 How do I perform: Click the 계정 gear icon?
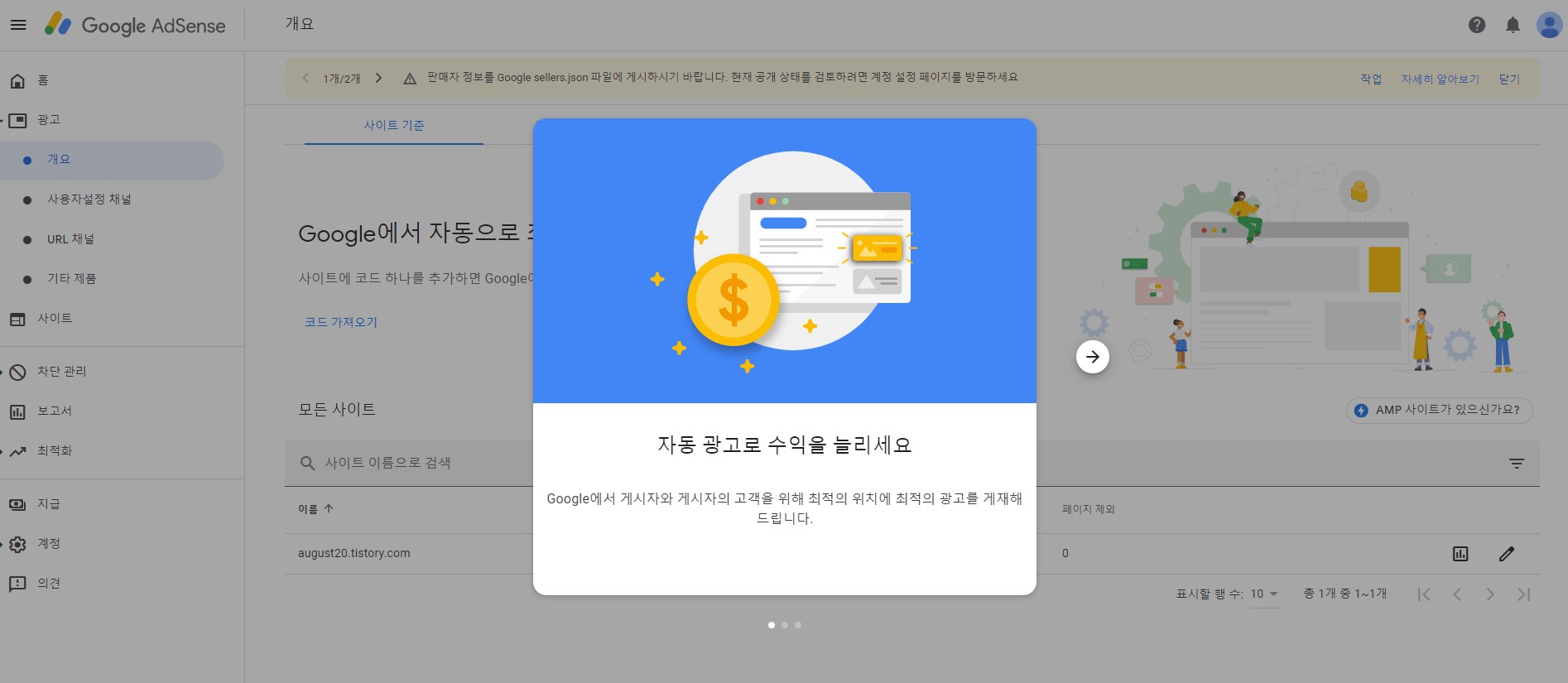coord(17,544)
